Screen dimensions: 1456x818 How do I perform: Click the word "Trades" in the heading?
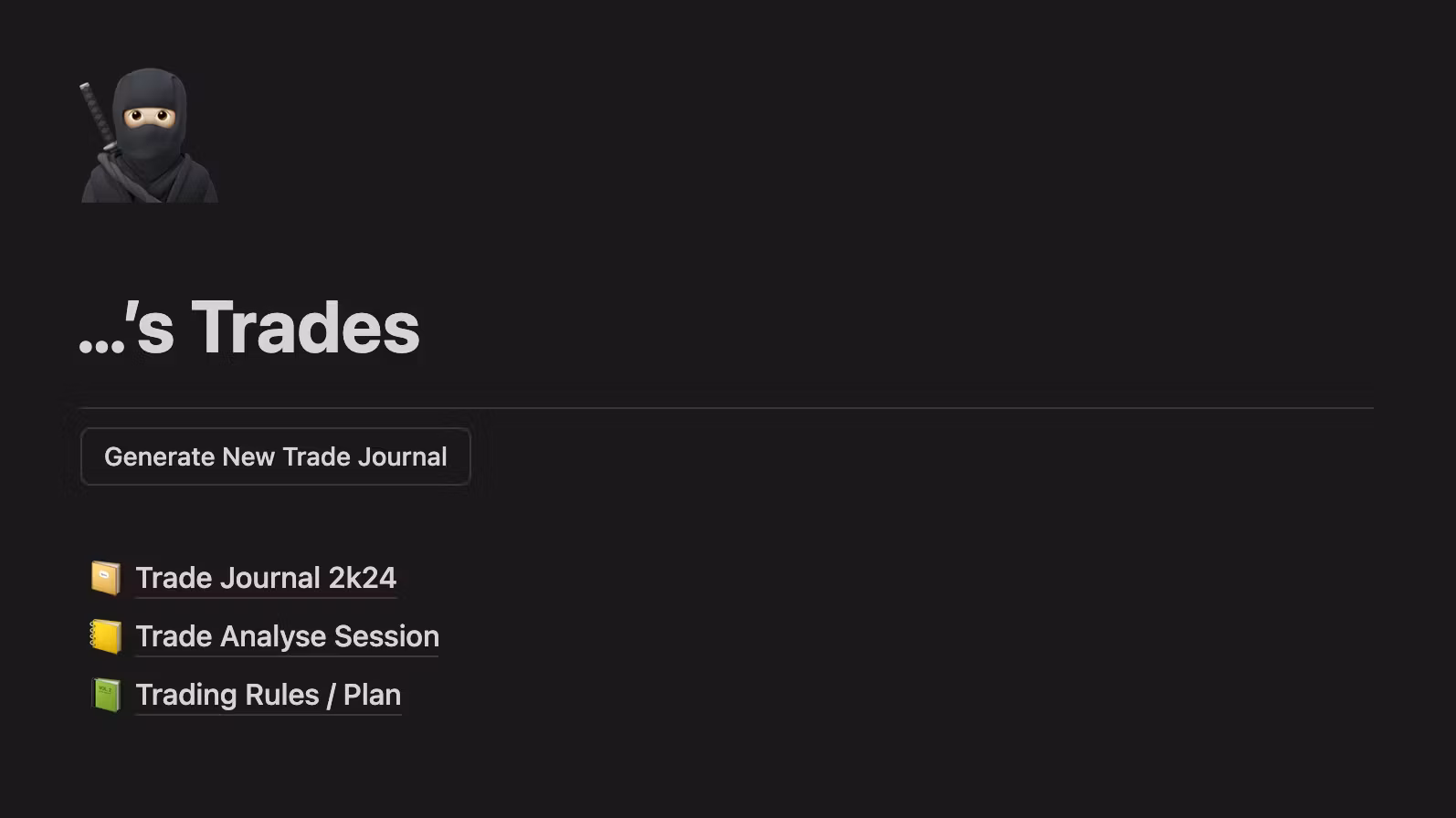305,327
